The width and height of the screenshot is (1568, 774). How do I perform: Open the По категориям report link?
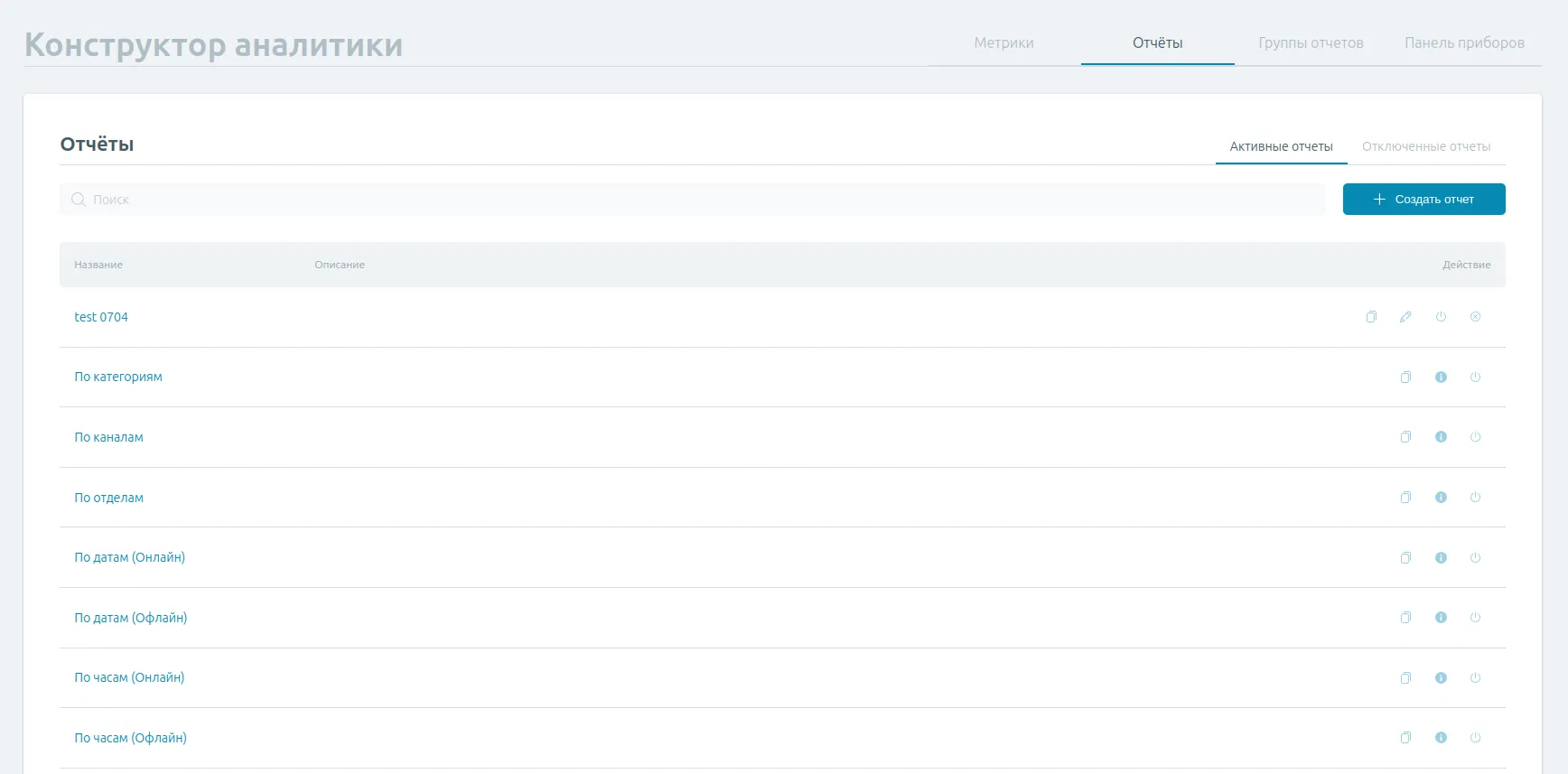(118, 378)
